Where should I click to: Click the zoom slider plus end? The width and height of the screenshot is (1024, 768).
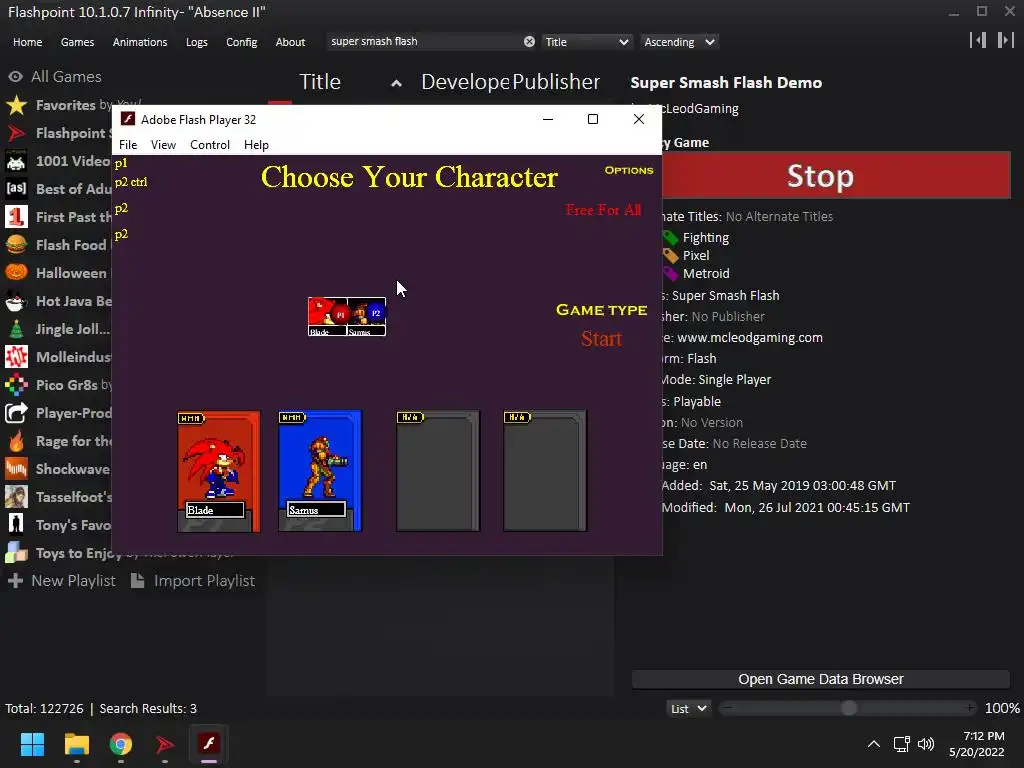pos(970,708)
